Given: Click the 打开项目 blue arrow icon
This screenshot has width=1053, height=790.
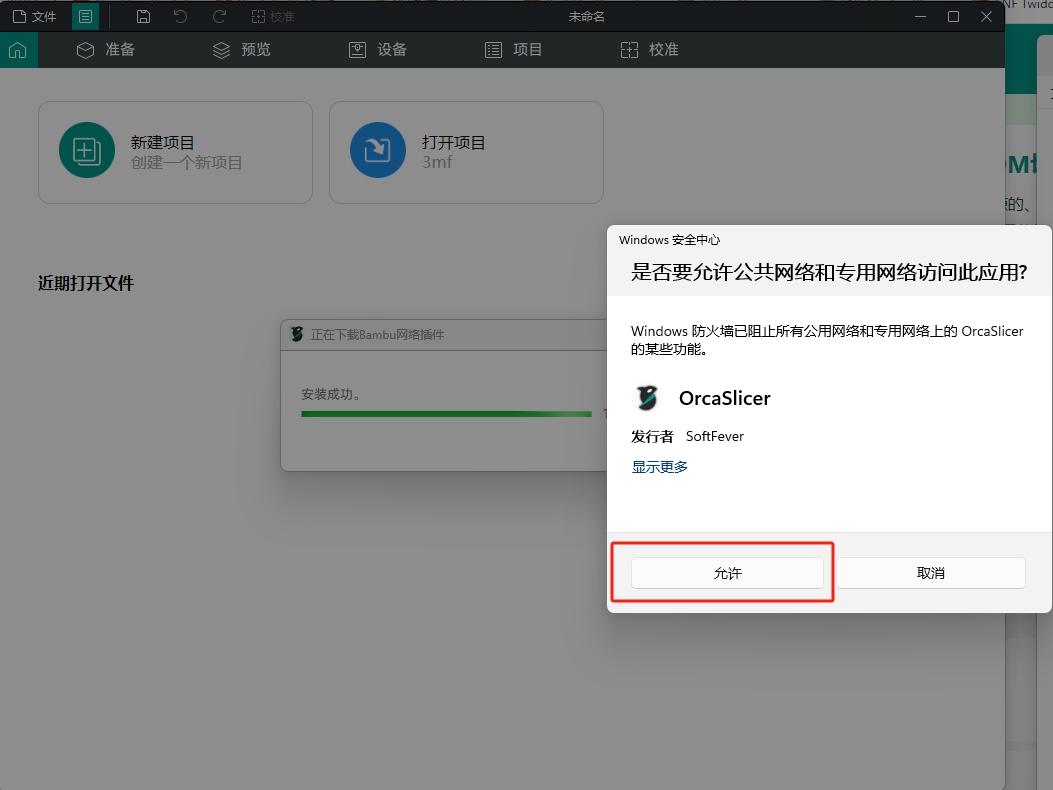Looking at the screenshot, I should (377, 150).
